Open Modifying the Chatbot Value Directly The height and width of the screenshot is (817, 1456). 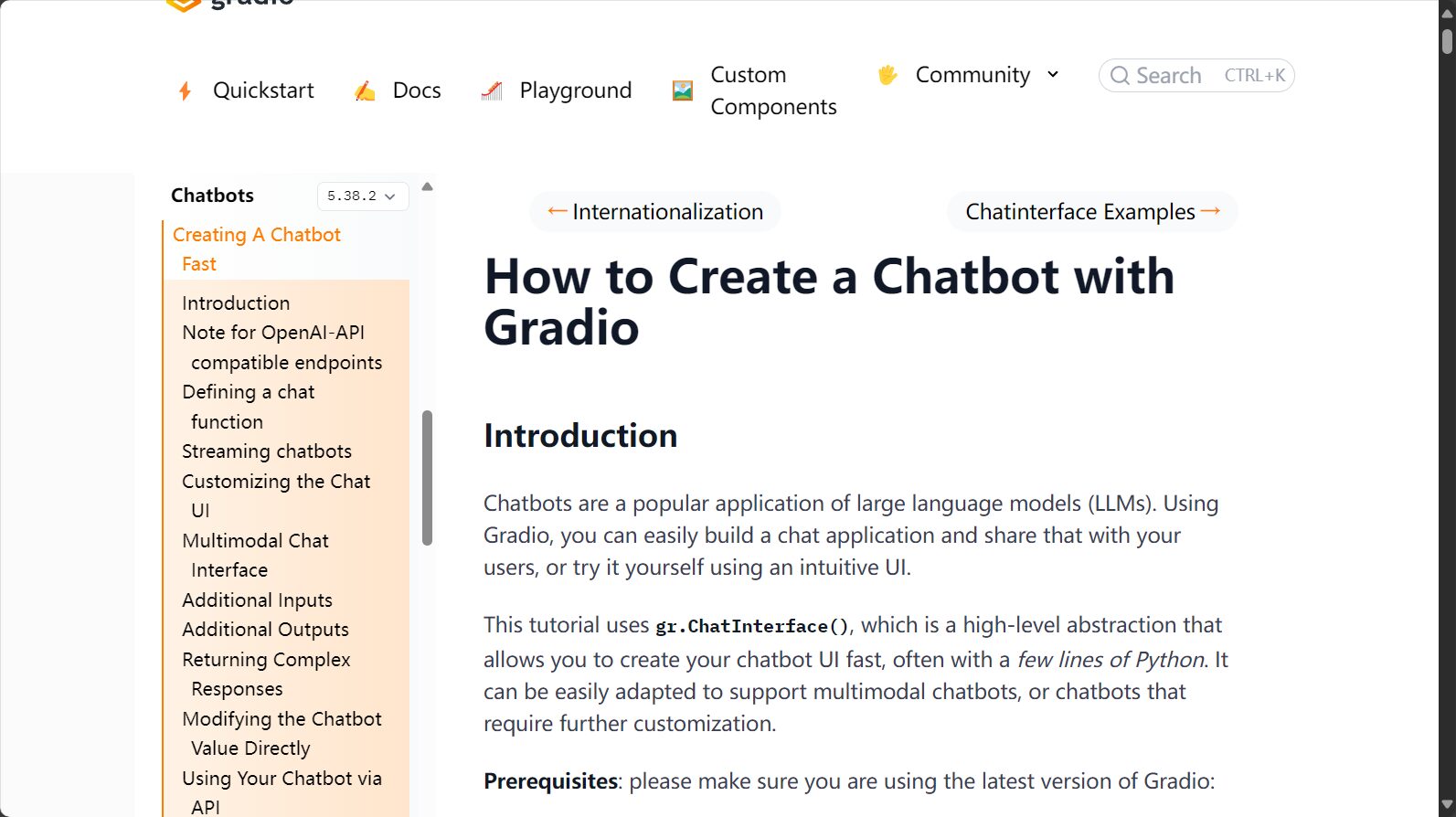tap(282, 733)
